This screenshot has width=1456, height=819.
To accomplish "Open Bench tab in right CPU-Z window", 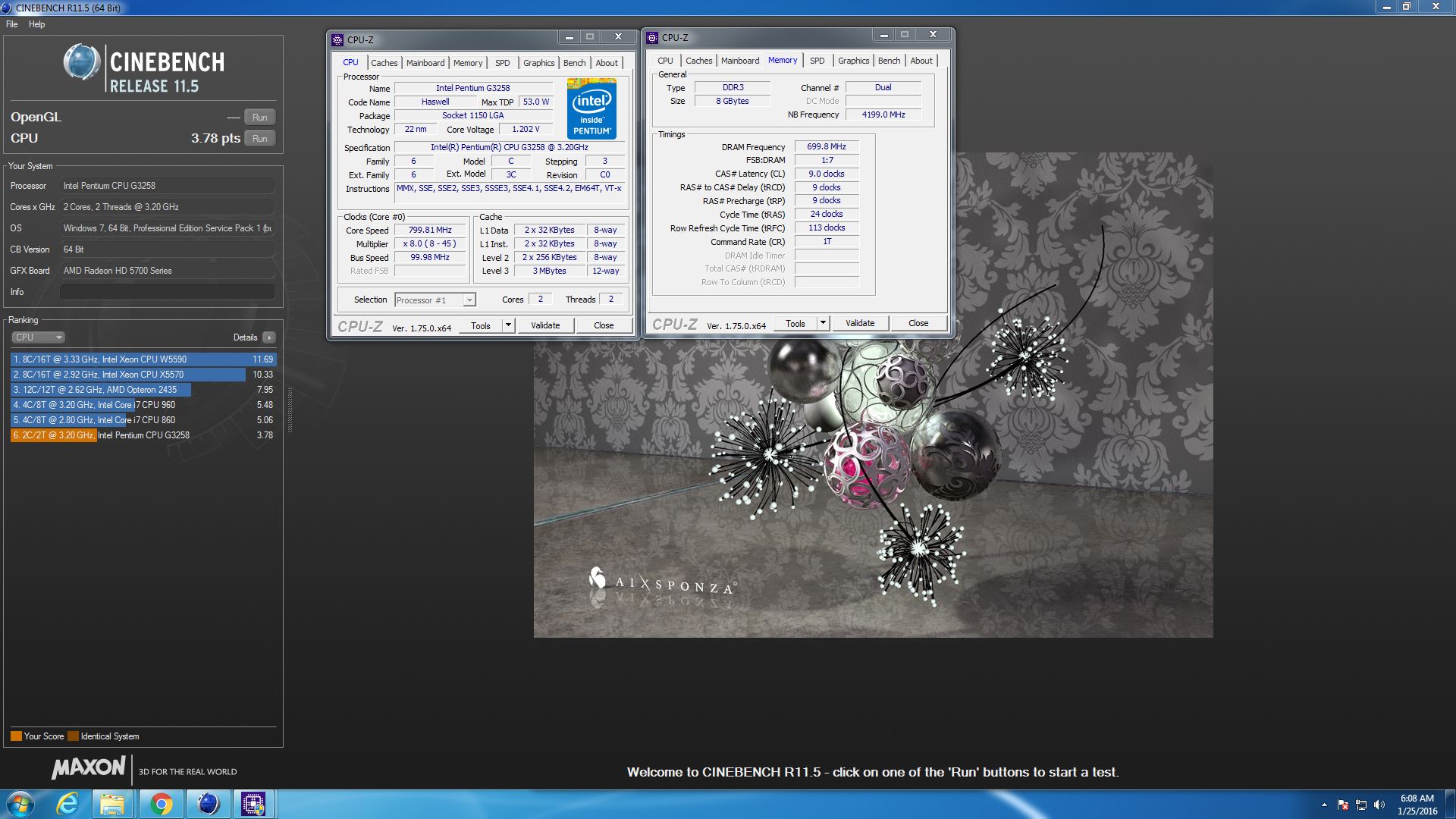I will [889, 61].
